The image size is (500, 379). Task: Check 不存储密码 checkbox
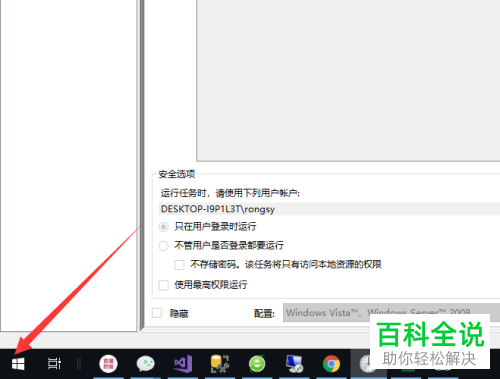(179, 265)
